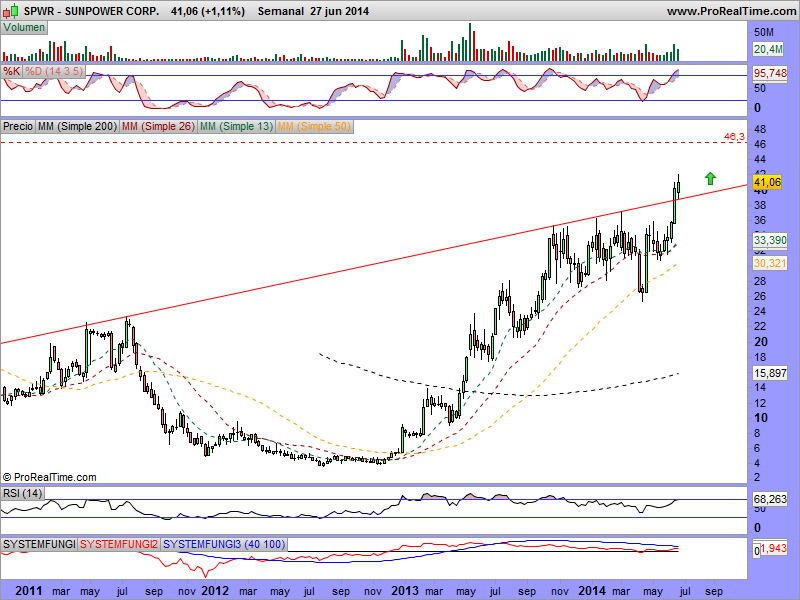
Task: Click the 41,06 (+1,11%) price change text
Action: [208, 11]
